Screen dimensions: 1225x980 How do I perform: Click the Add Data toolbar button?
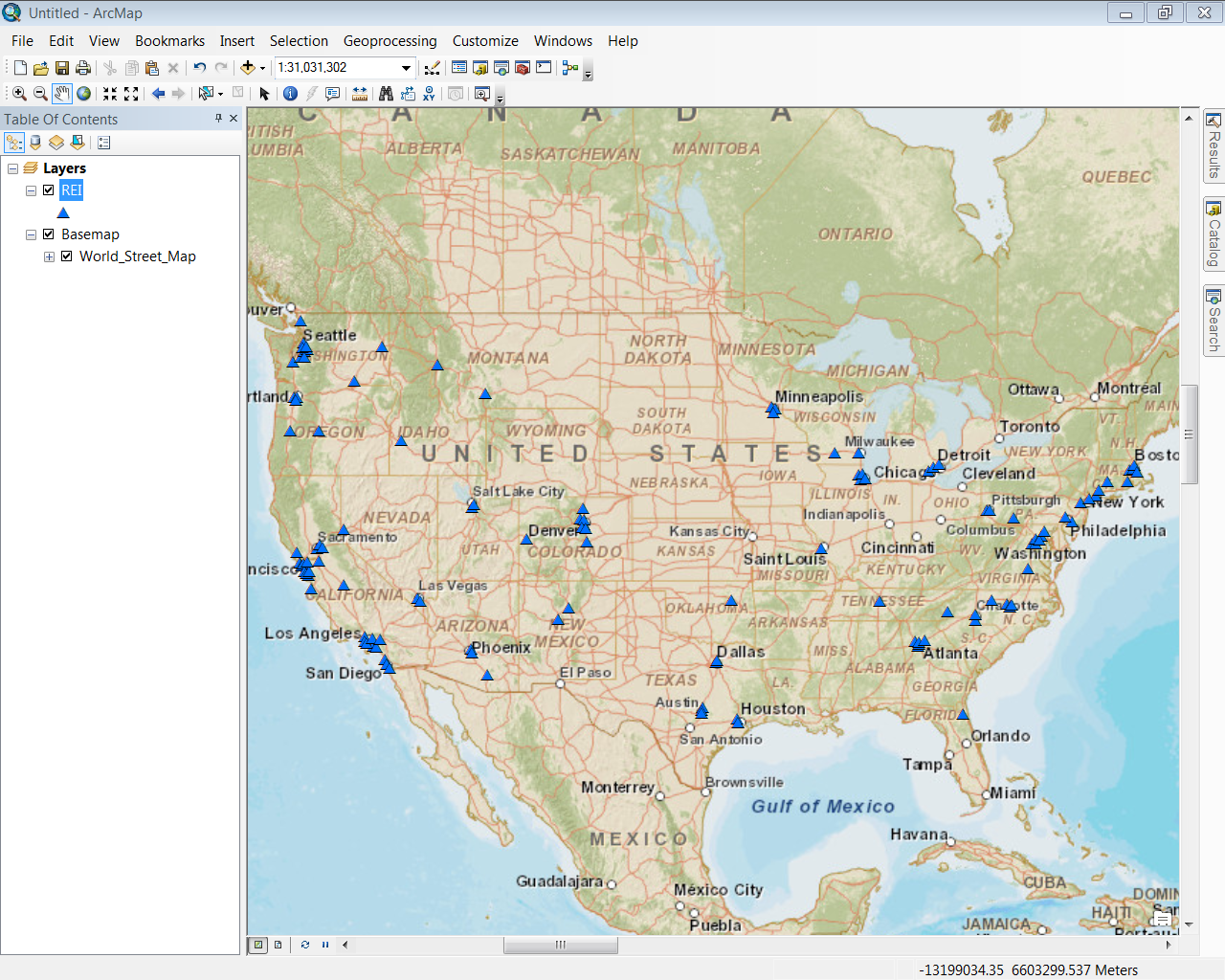click(248, 68)
